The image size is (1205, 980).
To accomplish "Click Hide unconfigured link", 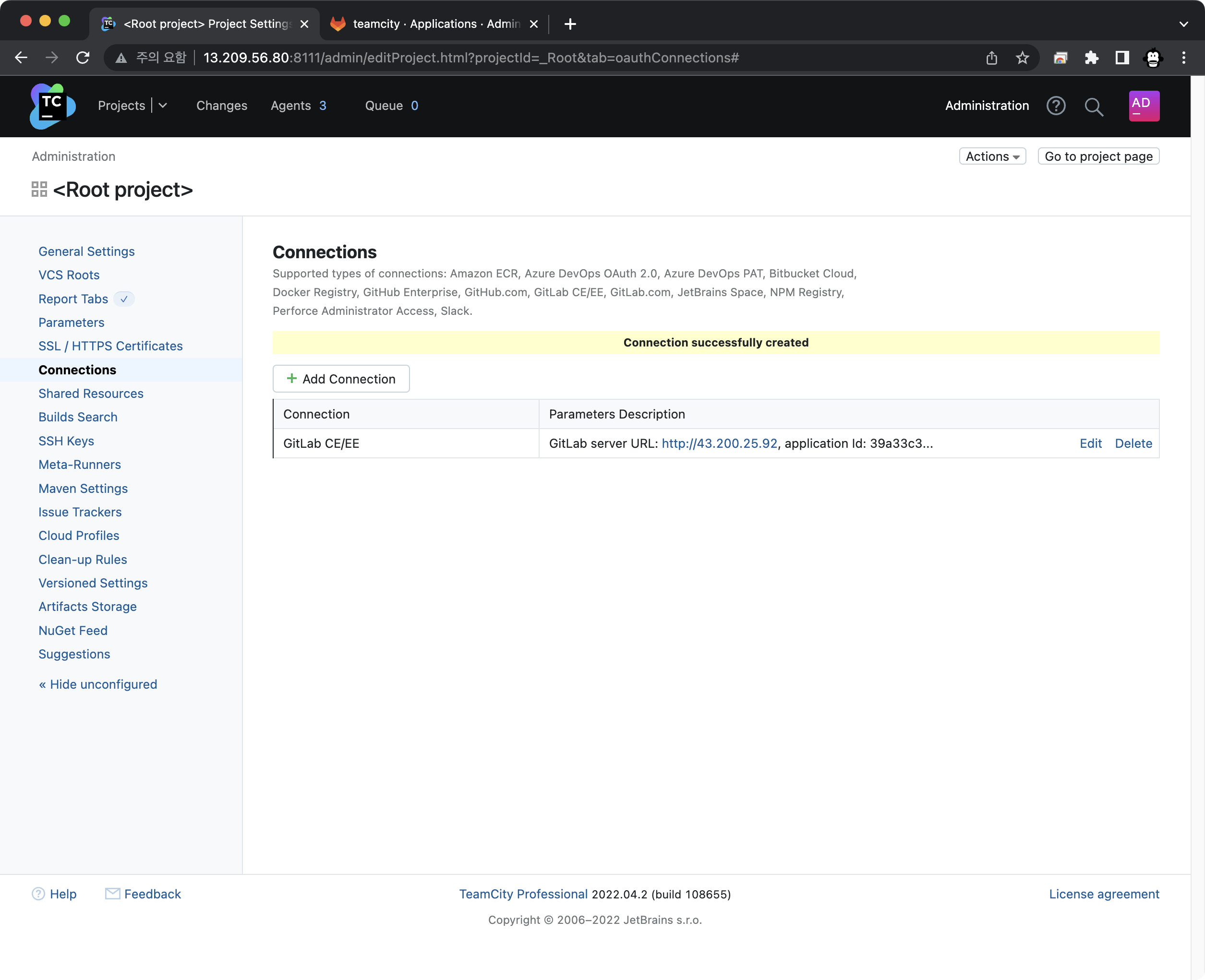I will coord(97,684).
